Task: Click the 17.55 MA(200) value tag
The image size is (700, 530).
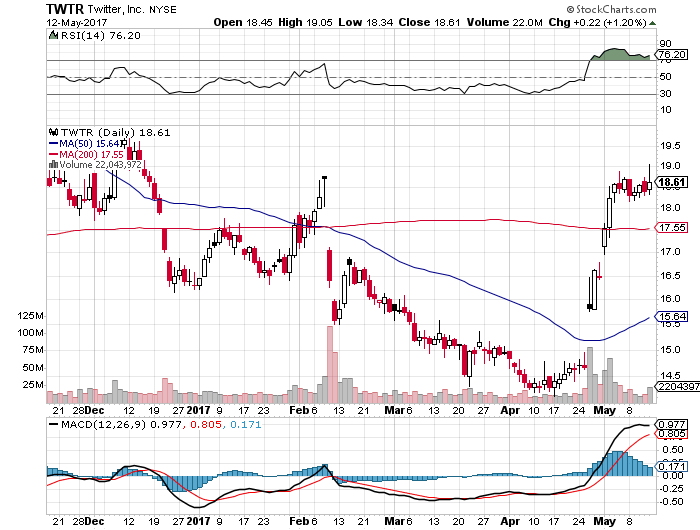Action: coord(672,228)
